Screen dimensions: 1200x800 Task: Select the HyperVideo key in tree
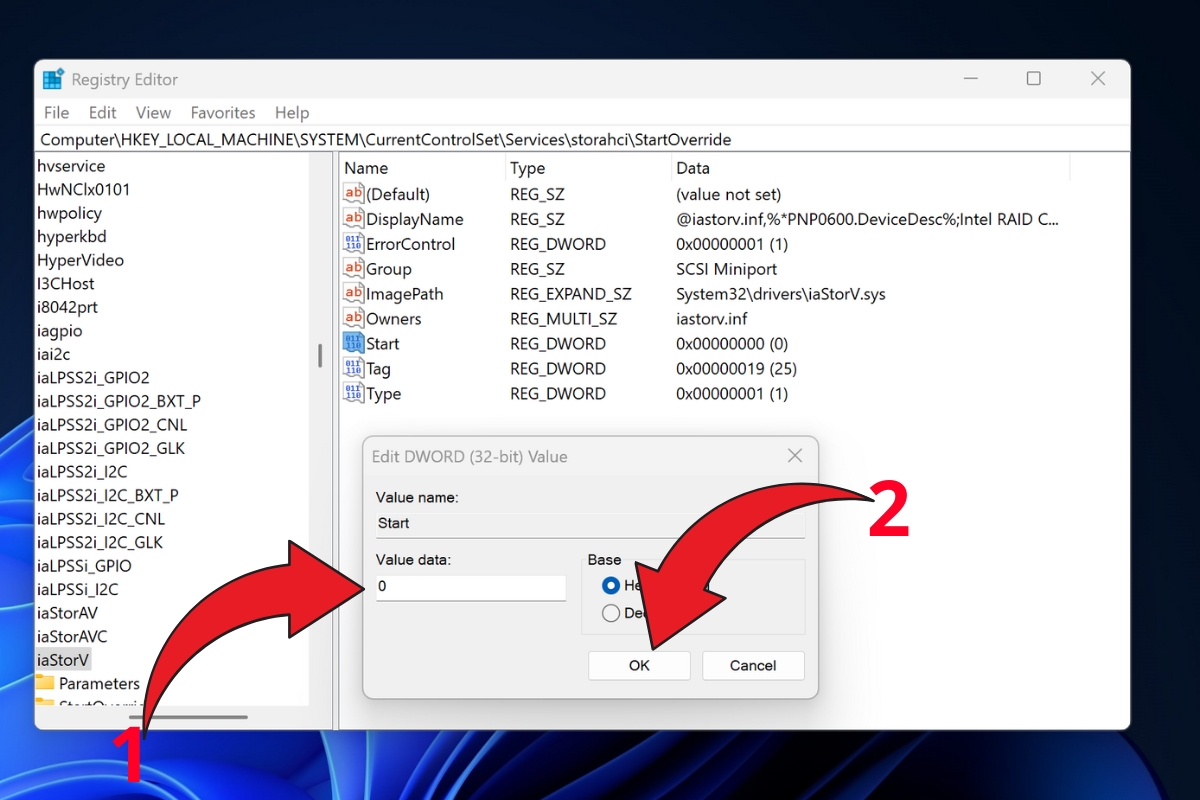pos(80,260)
